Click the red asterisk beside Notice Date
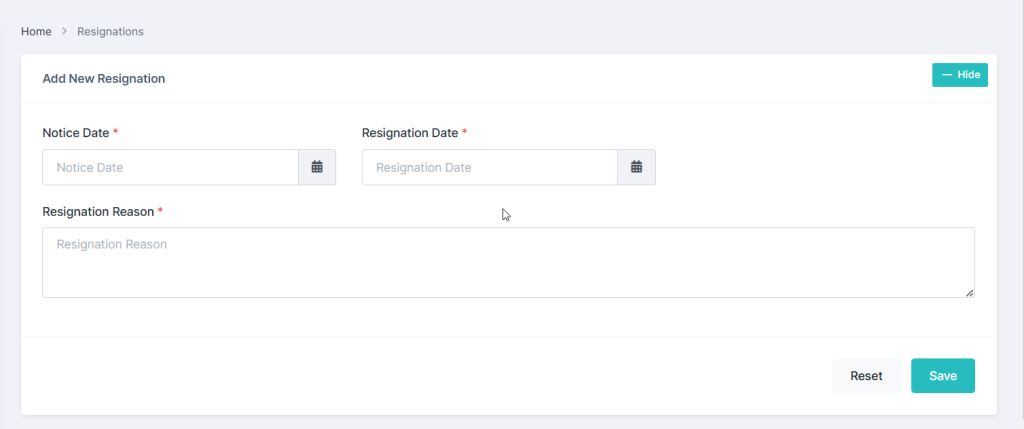 click(x=116, y=133)
